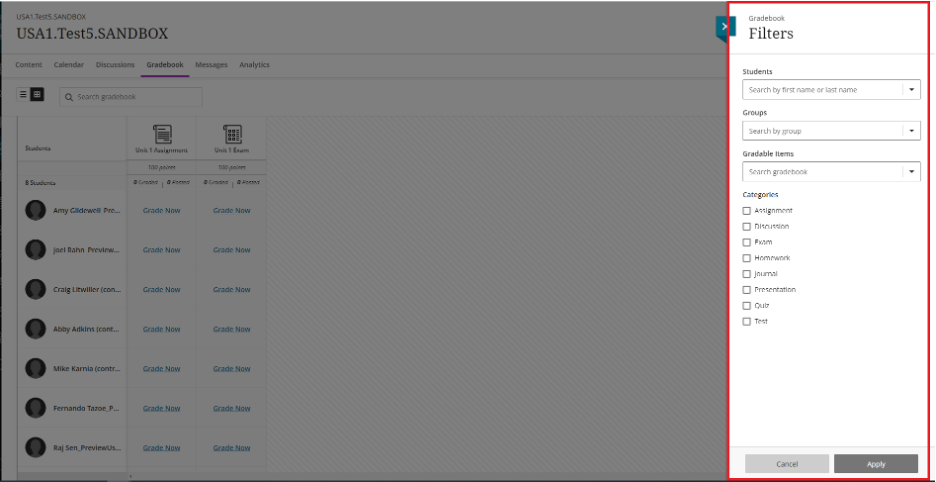Viewport: 936px width, 482px height.
Task: Close the Filters panel with the X icon
Action: pyautogui.click(x=724, y=26)
